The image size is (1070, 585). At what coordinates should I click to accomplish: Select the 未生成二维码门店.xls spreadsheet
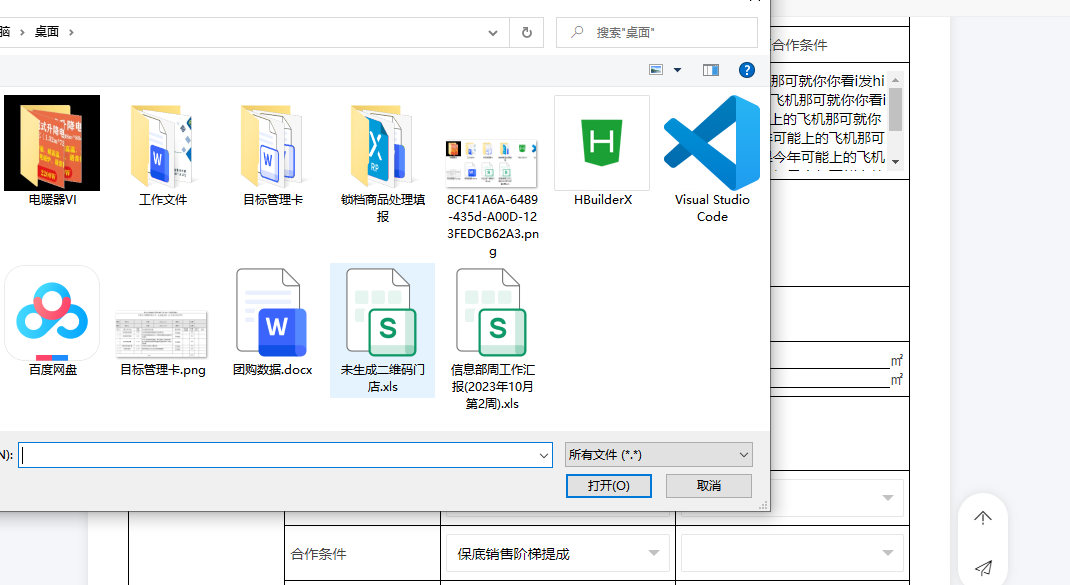tap(382, 313)
